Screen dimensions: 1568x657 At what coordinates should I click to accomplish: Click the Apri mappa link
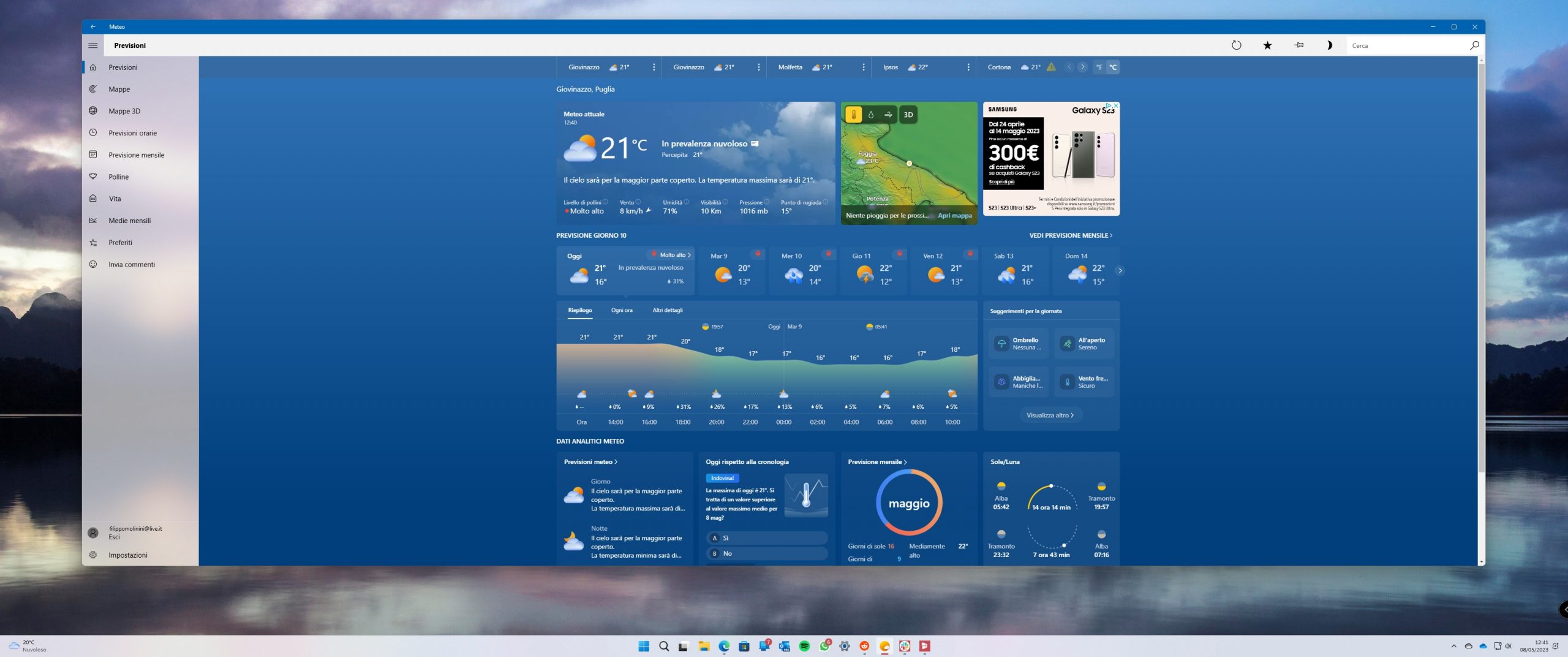point(955,216)
